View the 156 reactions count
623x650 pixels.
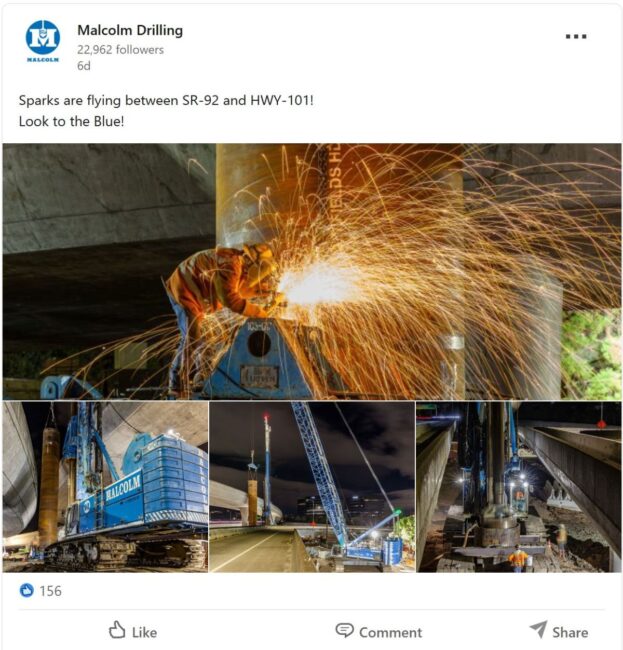tap(51, 591)
